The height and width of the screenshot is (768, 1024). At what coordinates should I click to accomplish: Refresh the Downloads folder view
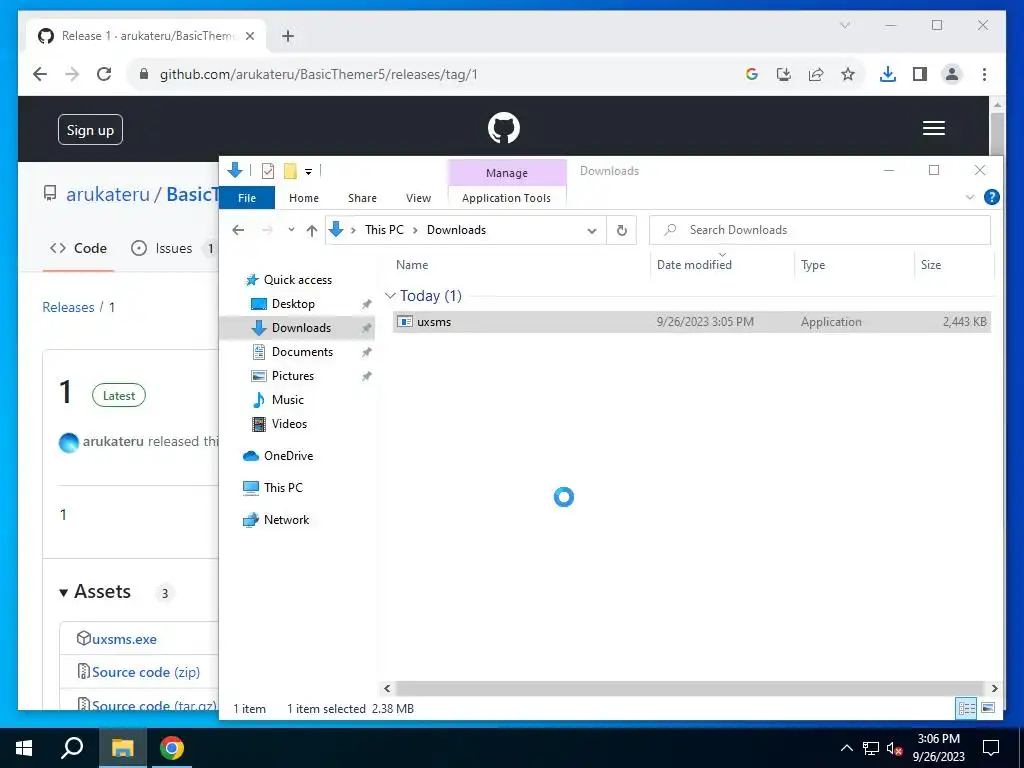(622, 230)
